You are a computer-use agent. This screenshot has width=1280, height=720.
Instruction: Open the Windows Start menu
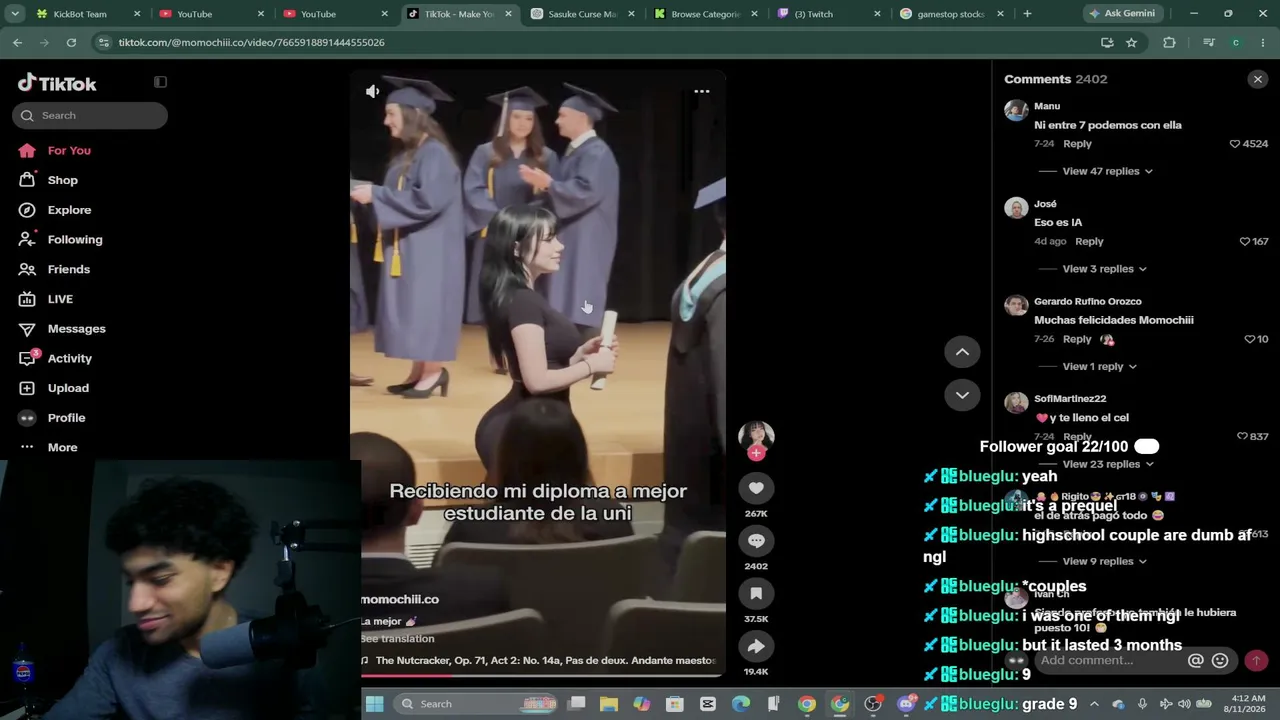coord(375,704)
